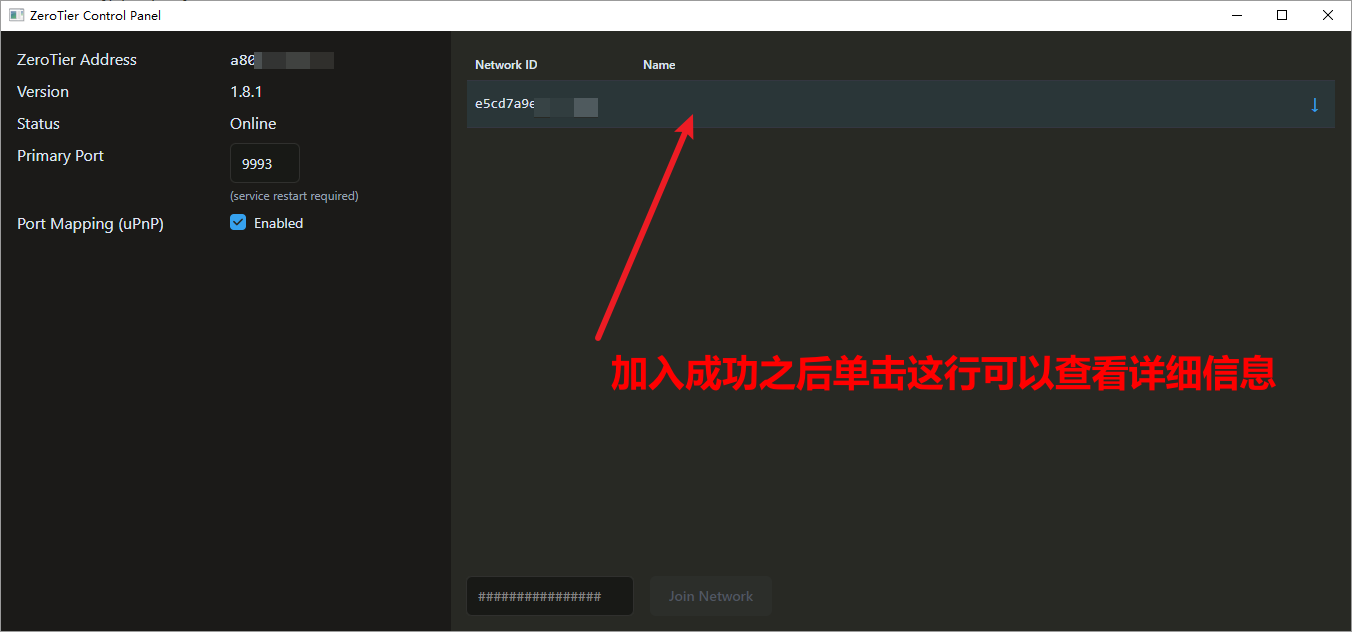
Task: Click the blue arrow icon on network row
Action: (x=1315, y=105)
